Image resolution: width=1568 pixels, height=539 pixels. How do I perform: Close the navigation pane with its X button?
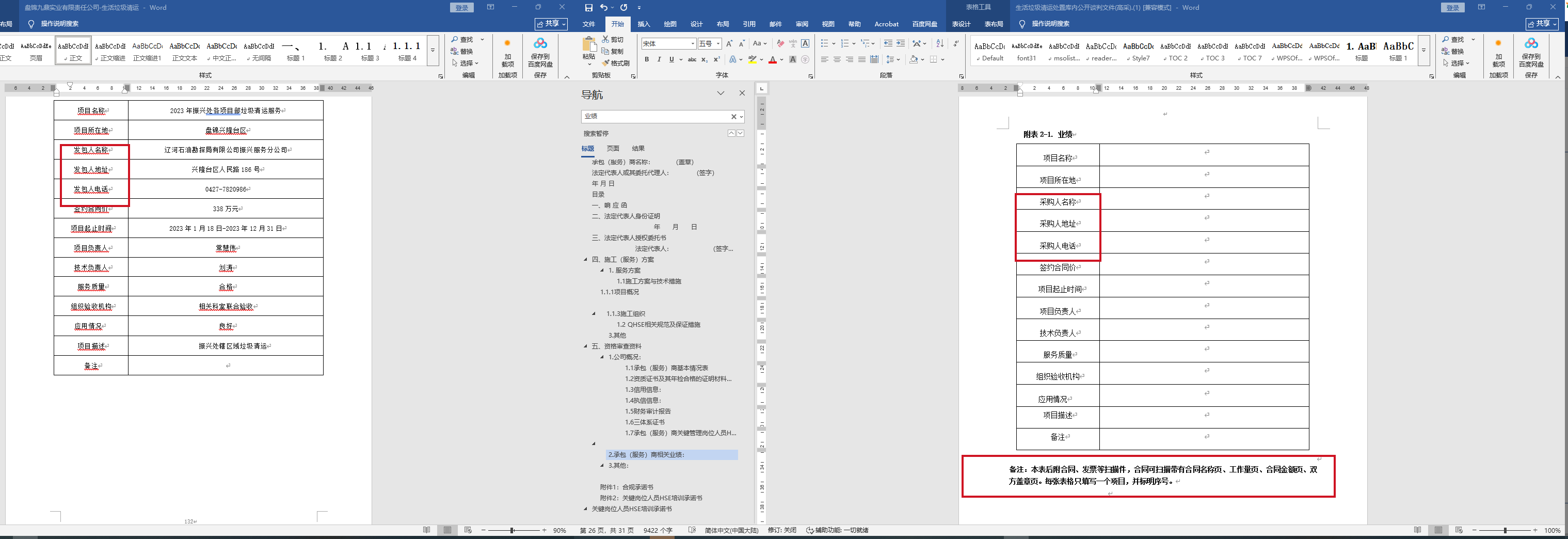tap(742, 93)
